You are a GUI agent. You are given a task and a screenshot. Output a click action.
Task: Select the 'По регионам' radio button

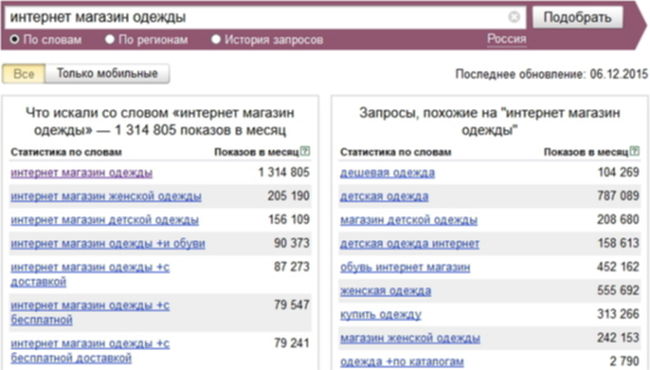coord(109,39)
